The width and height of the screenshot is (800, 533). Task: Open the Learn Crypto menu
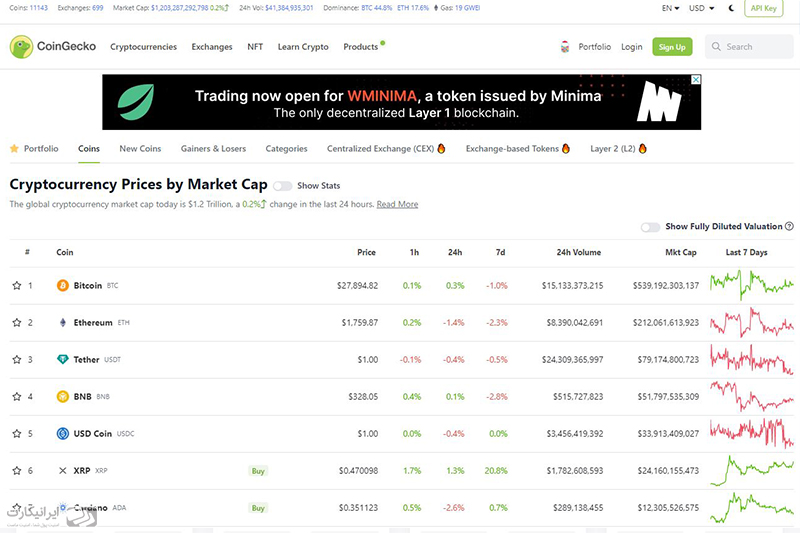click(303, 47)
